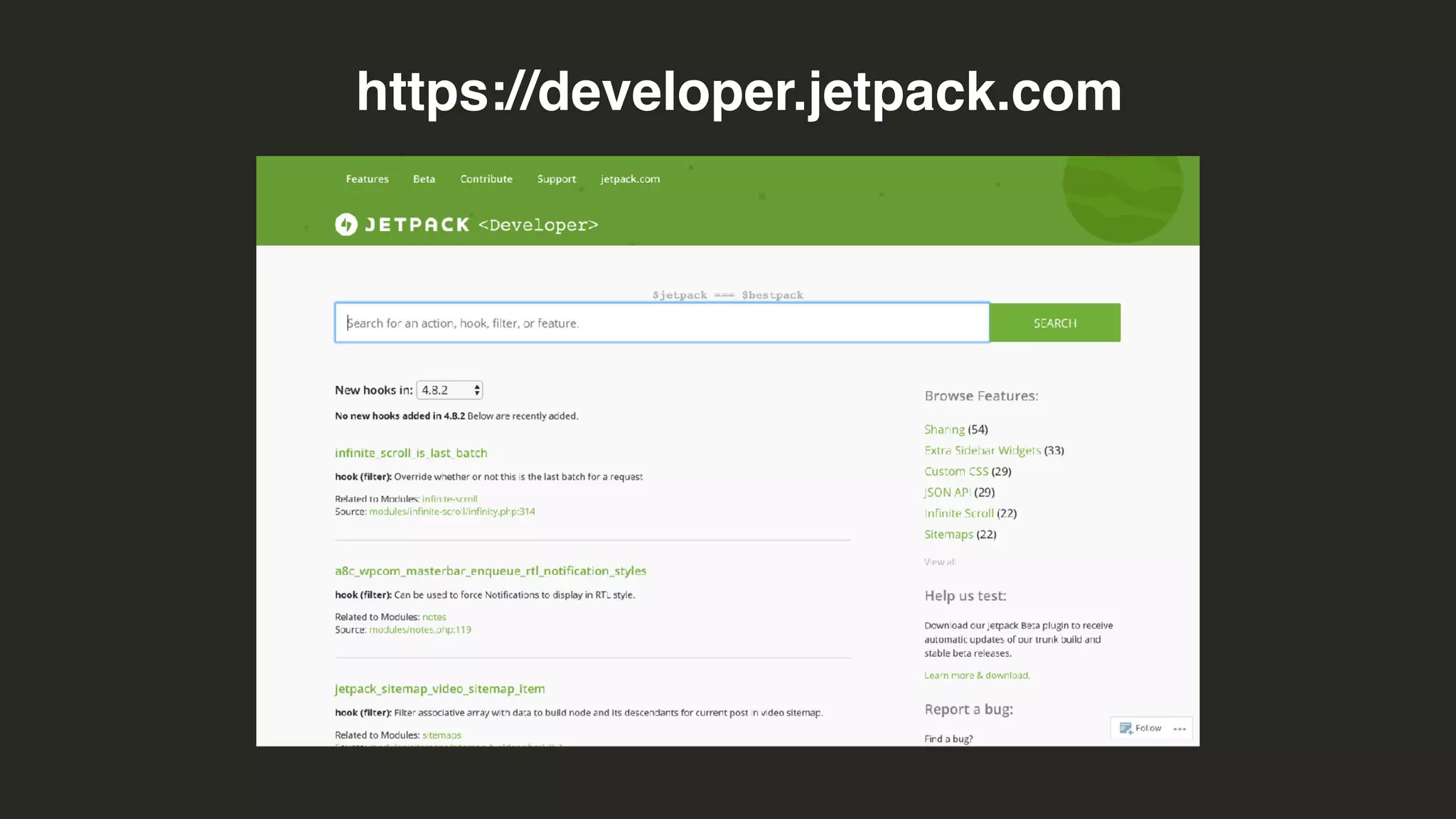Open a8c_wpcom_masterbar_enqueue_rtl_notification_styles hook
The image size is (1456, 819).
click(491, 571)
